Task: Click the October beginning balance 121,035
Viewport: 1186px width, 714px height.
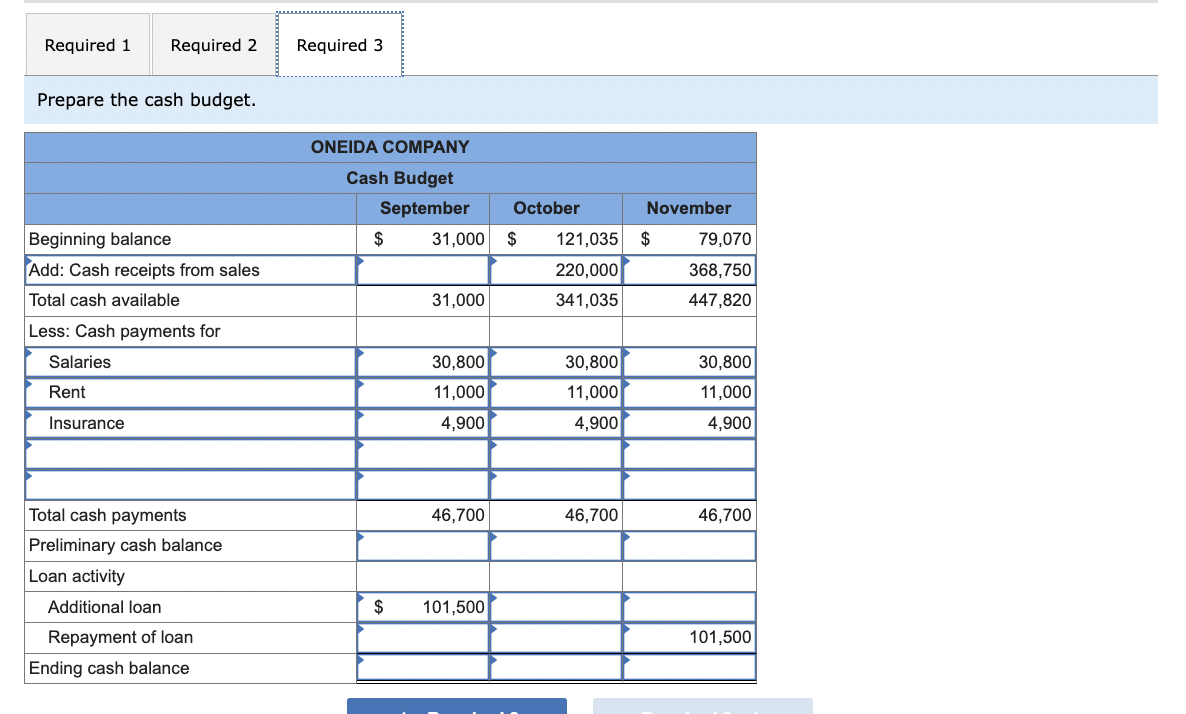Action: [x=587, y=239]
